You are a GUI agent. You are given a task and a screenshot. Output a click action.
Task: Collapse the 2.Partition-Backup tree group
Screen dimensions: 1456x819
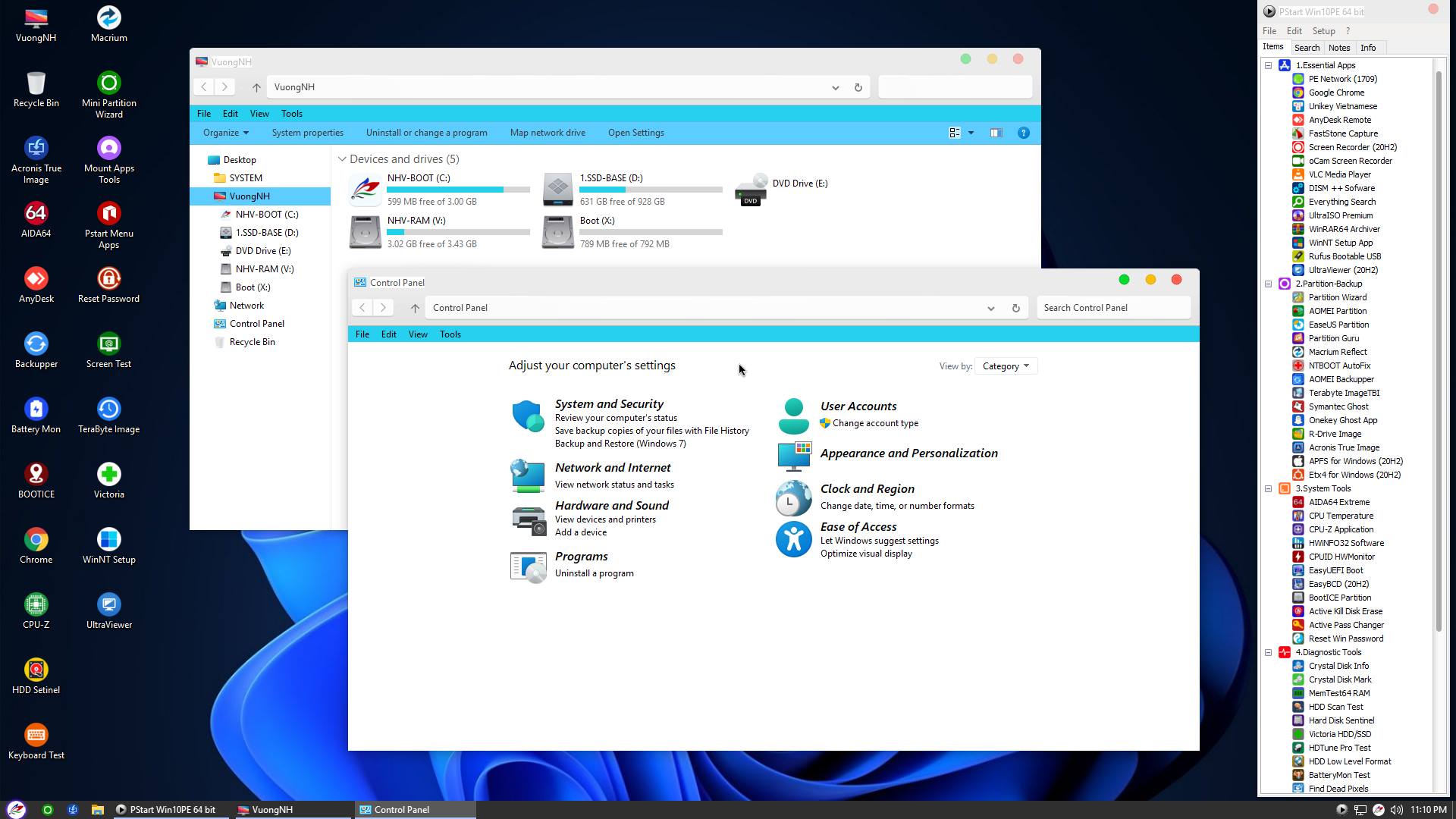click(1268, 284)
